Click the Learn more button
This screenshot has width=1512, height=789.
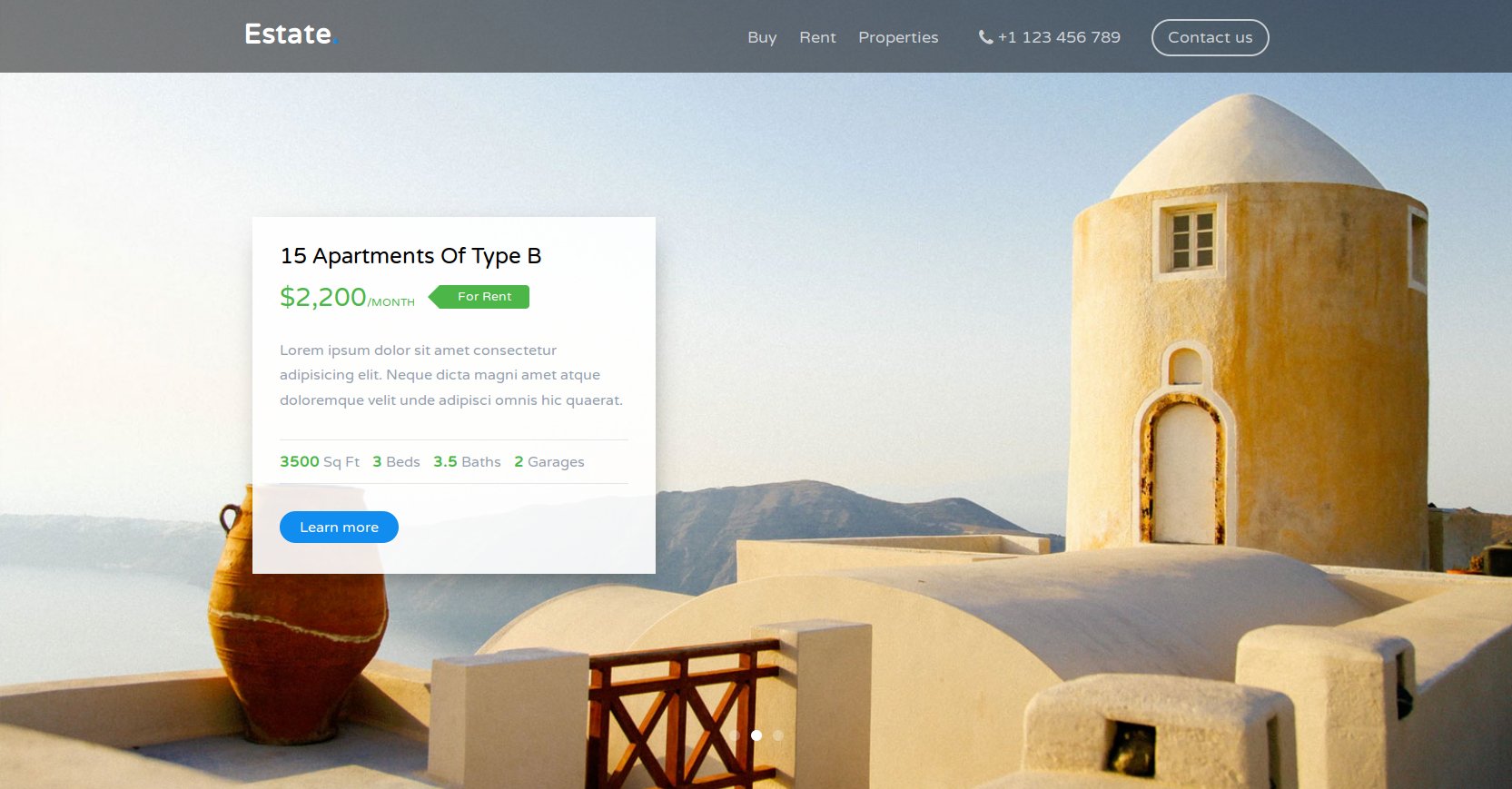click(339, 528)
